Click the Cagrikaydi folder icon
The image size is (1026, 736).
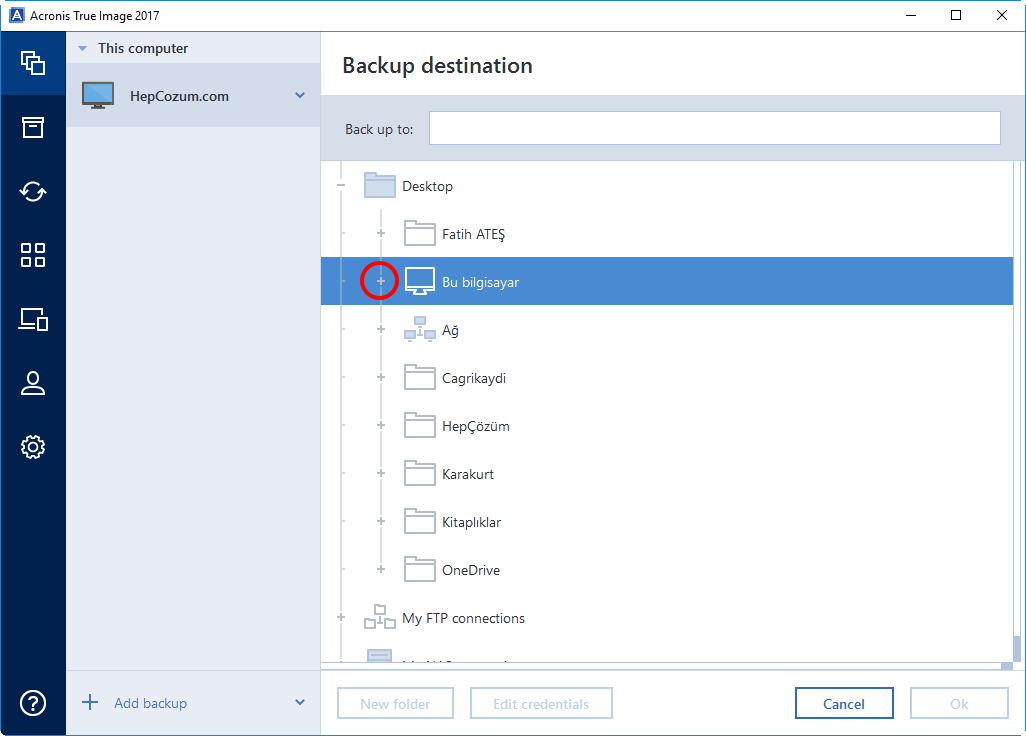click(x=419, y=377)
